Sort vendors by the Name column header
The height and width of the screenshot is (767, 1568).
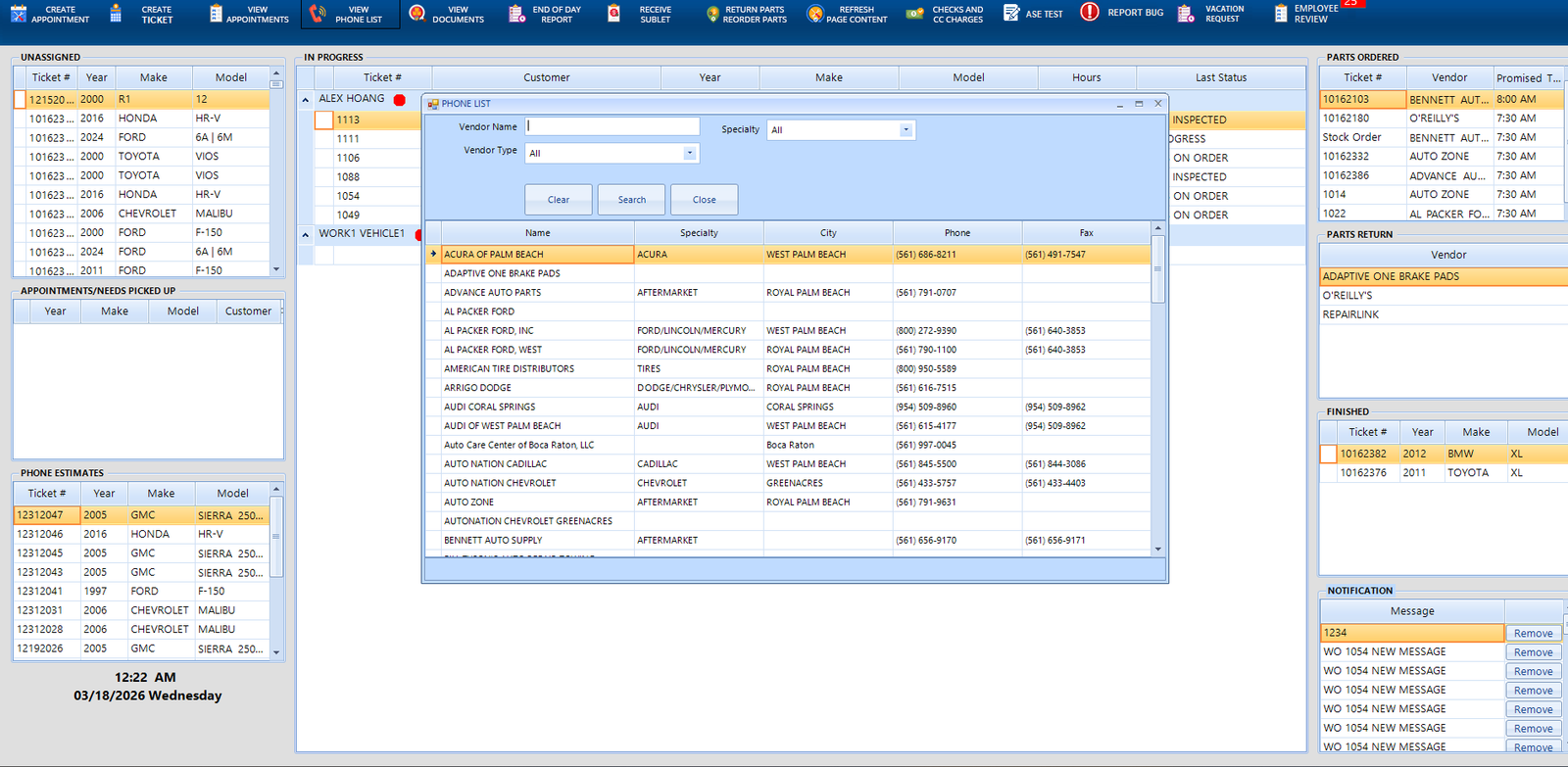[538, 233]
